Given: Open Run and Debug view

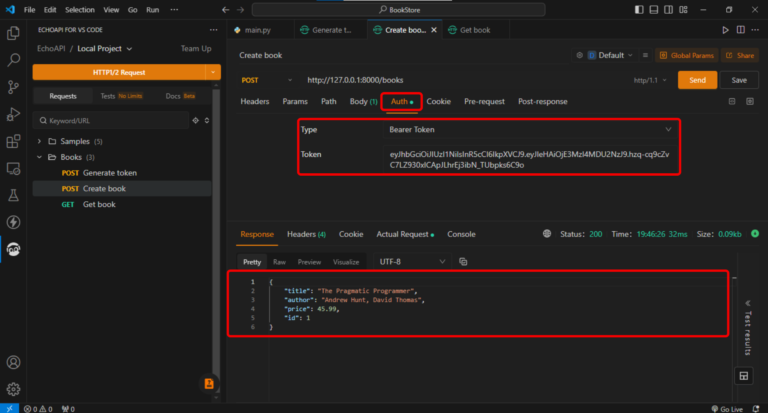Looking at the screenshot, I should point(14,114).
